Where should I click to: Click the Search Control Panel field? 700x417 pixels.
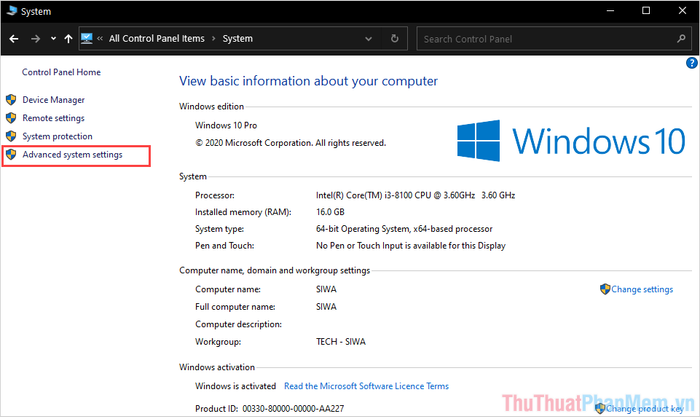tap(553, 39)
